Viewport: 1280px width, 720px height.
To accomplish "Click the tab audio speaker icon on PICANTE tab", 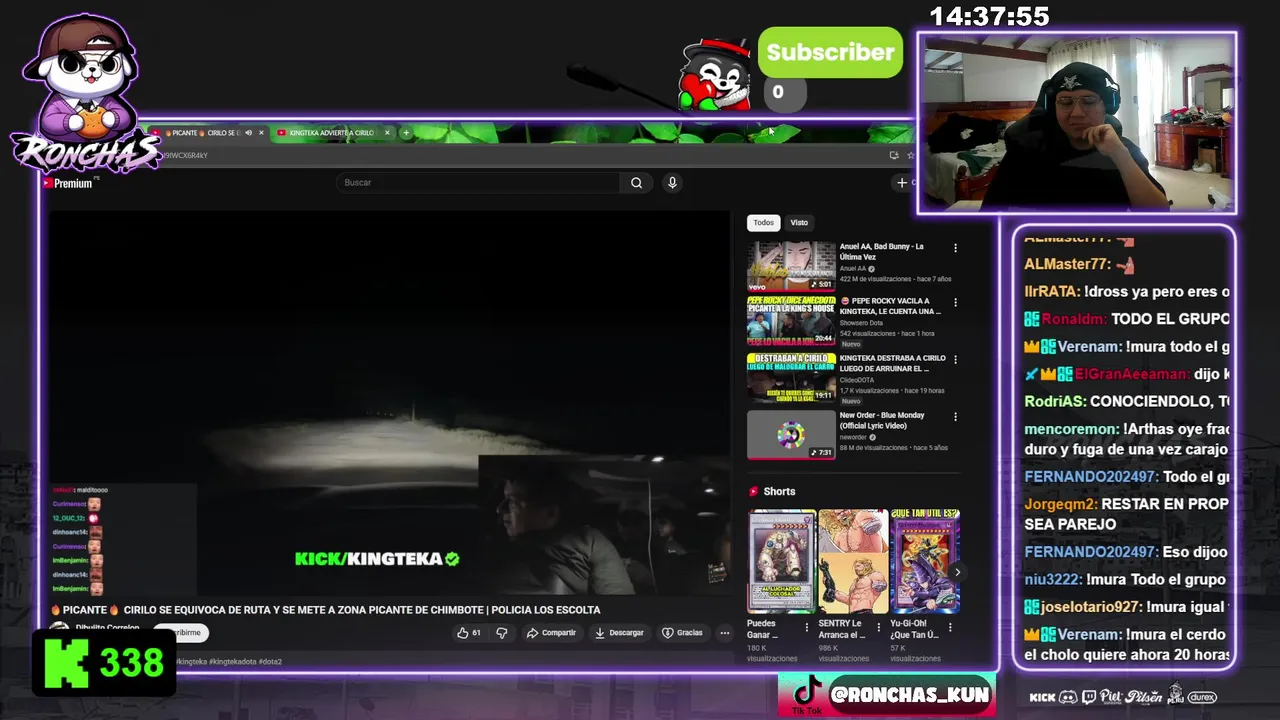I will coord(248,133).
